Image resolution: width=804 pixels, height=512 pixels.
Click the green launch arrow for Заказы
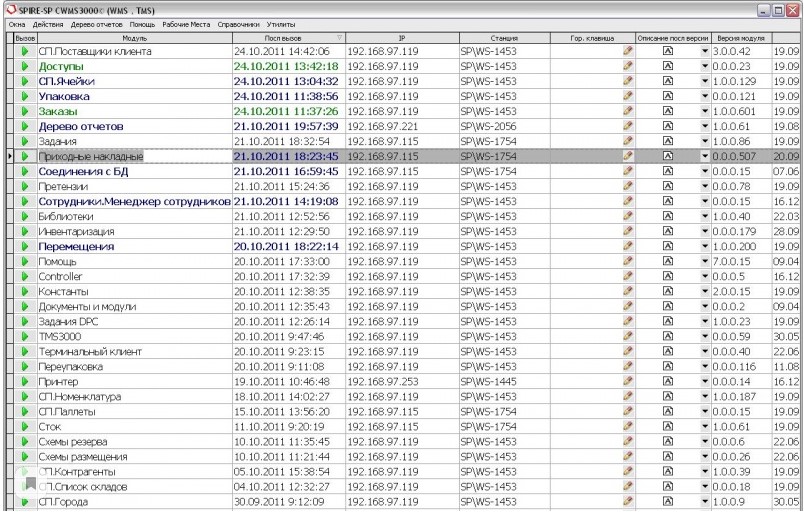(24, 111)
